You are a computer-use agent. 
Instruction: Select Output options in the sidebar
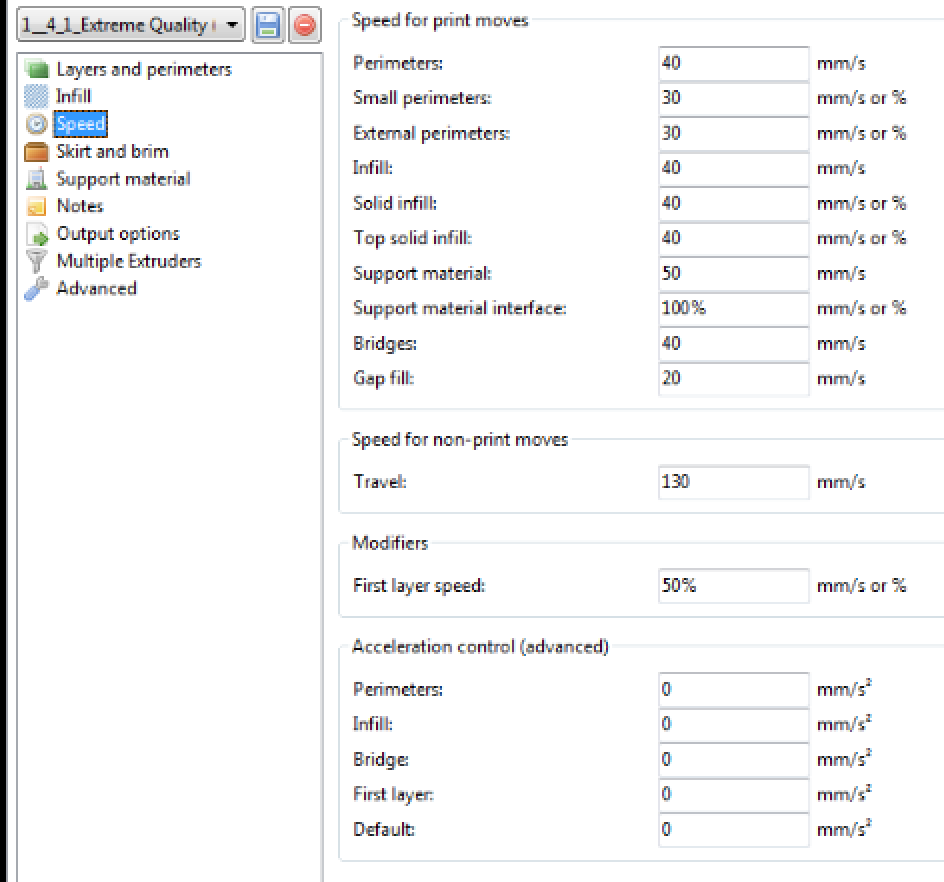[x=118, y=234]
